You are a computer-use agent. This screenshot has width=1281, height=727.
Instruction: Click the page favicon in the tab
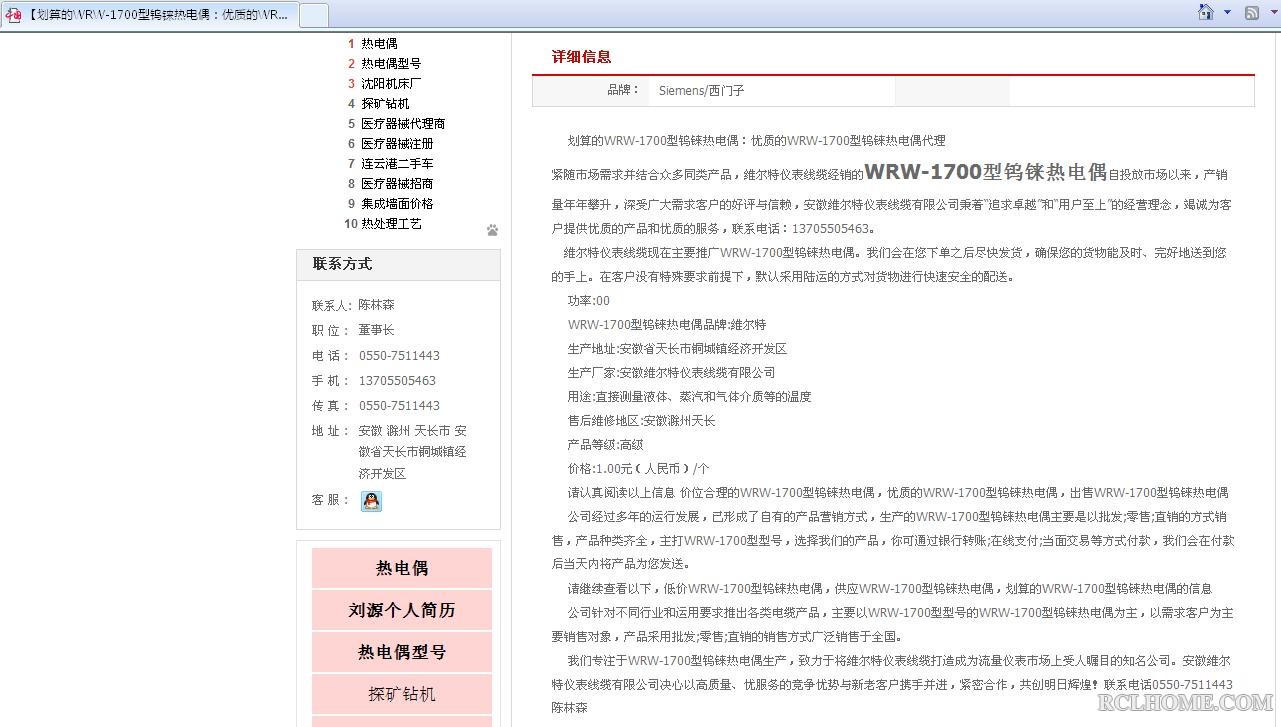[13, 15]
